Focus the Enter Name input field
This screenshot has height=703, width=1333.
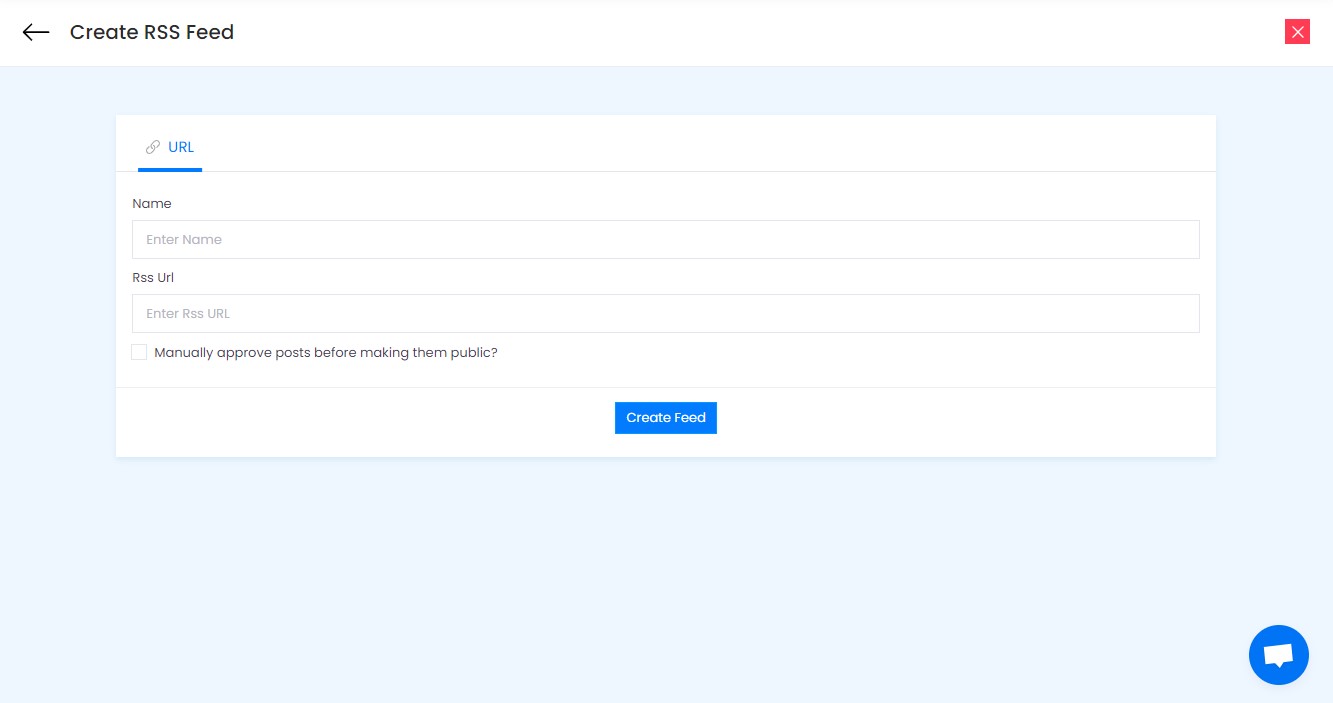click(x=666, y=240)
